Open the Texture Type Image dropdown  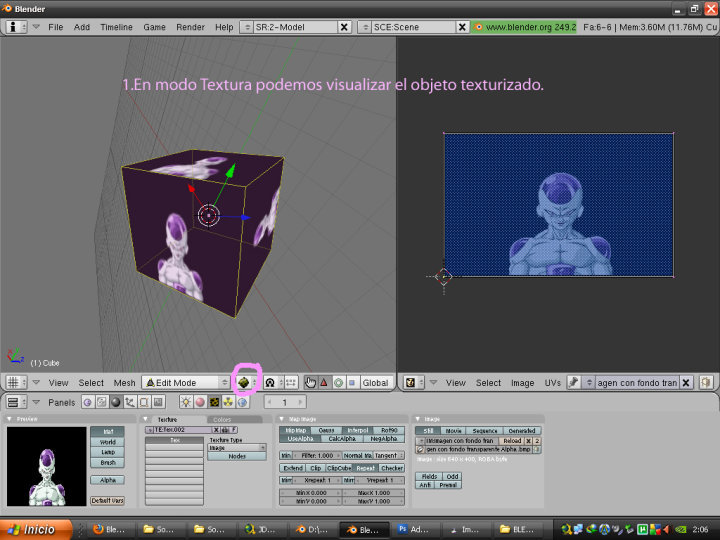pyautogui.click(x=237, y=447)
